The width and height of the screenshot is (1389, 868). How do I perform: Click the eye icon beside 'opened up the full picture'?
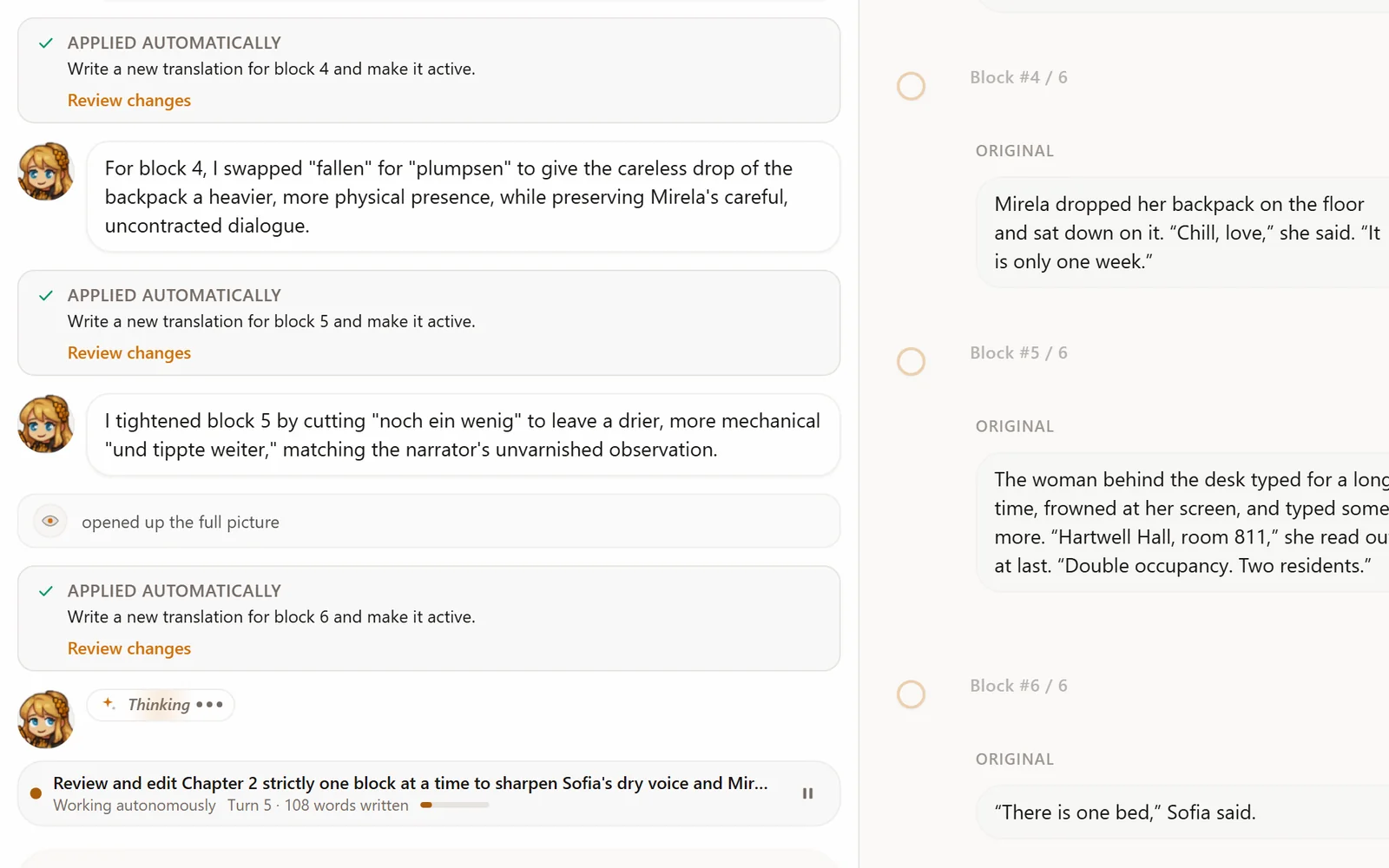50,522
